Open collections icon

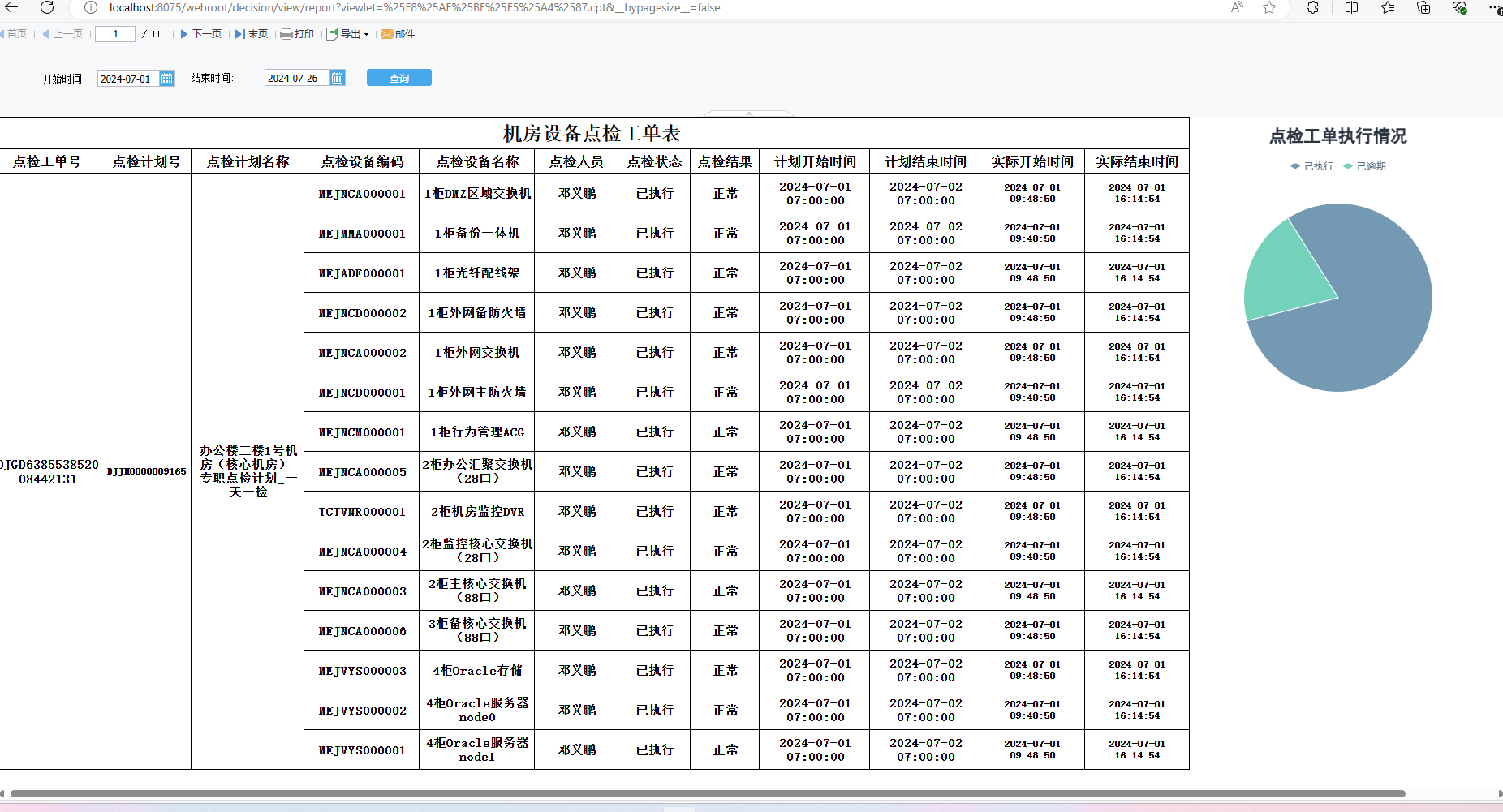coord(1423,7)
